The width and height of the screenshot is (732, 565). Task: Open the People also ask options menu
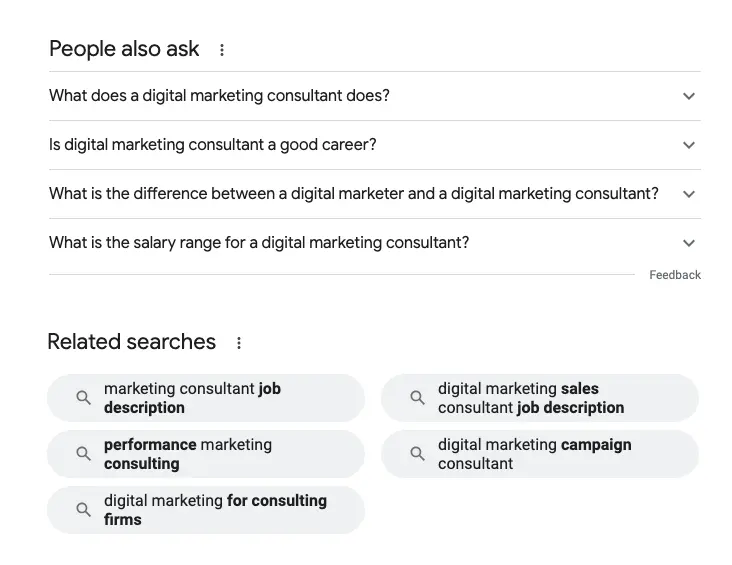click(x=222, y=50)
